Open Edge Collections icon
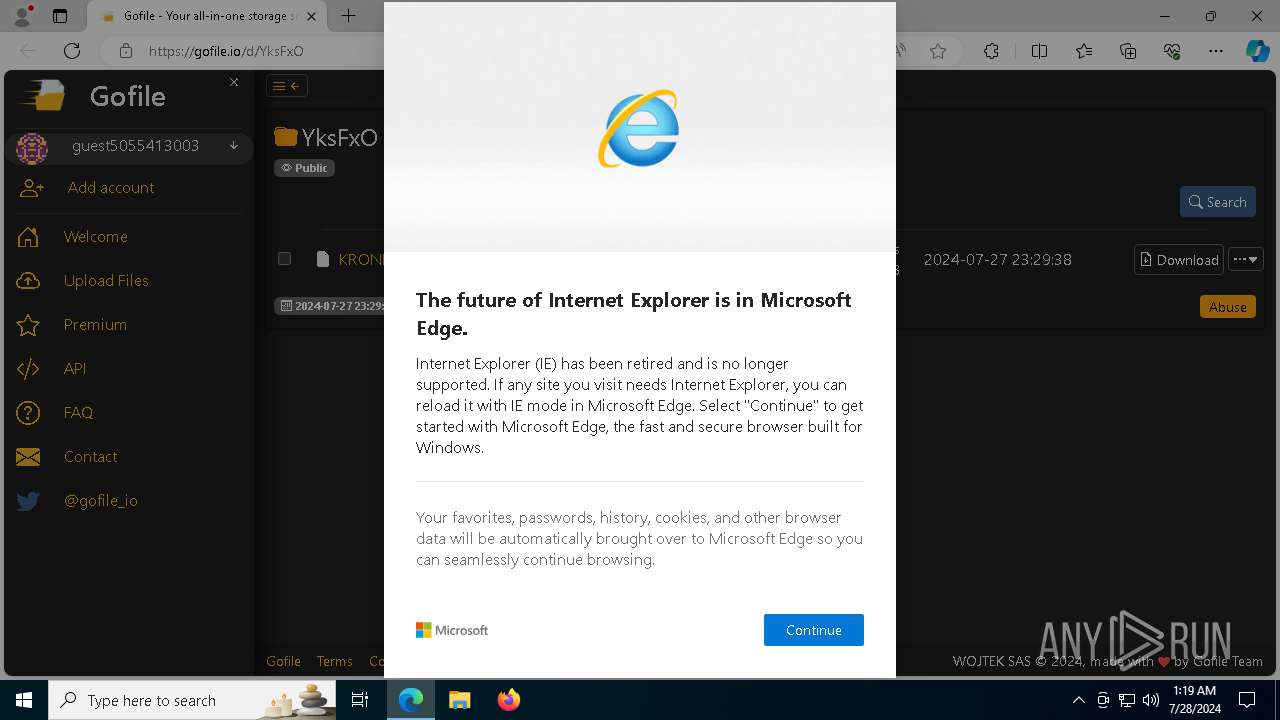Image resolution: width=1280 pixels, height=720 pixels. [1128, 51]
